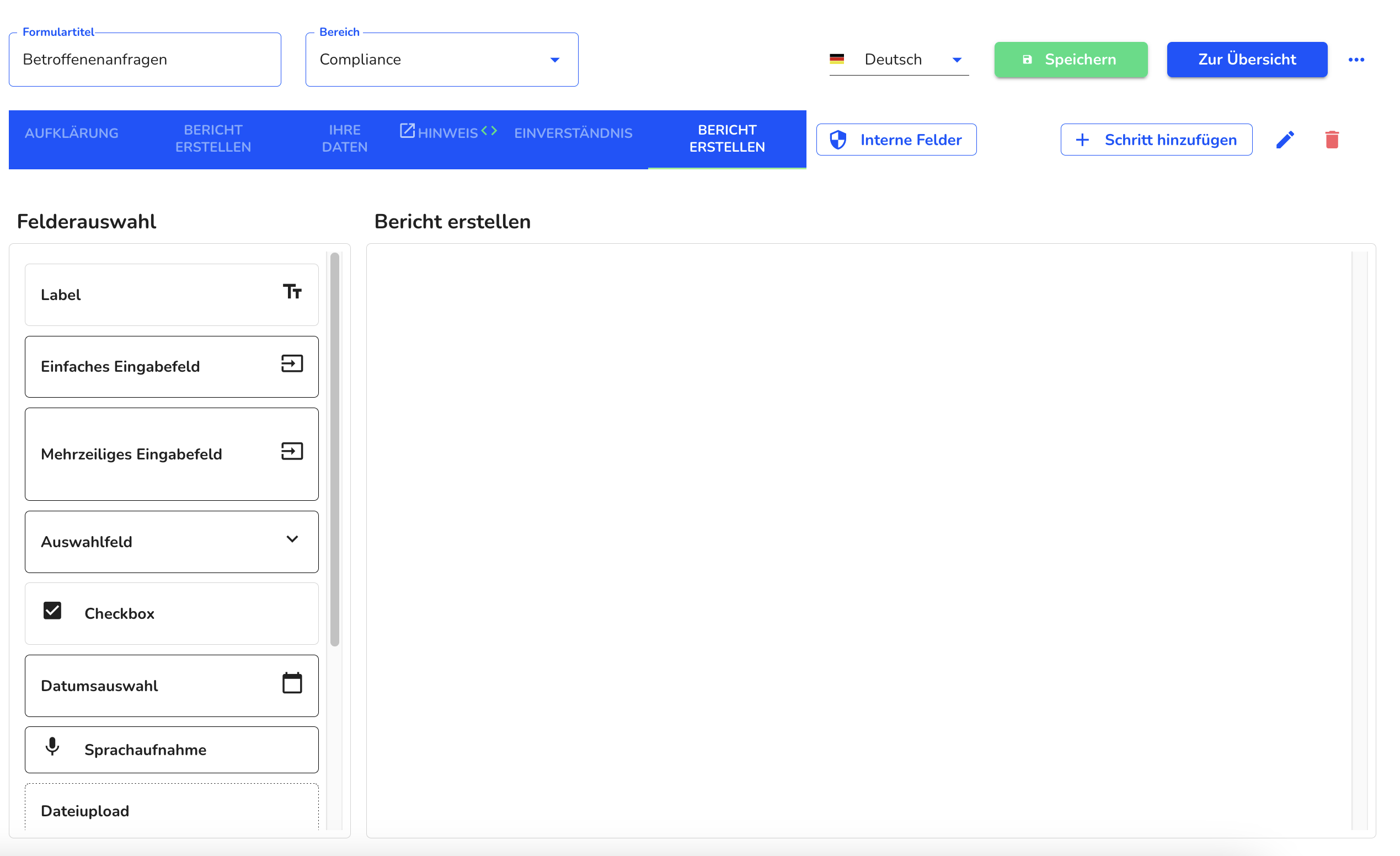This screenshot has width=1400, height=856.
Task: Switch to the IHRE DATEN tab
Action: coord(344,138)
